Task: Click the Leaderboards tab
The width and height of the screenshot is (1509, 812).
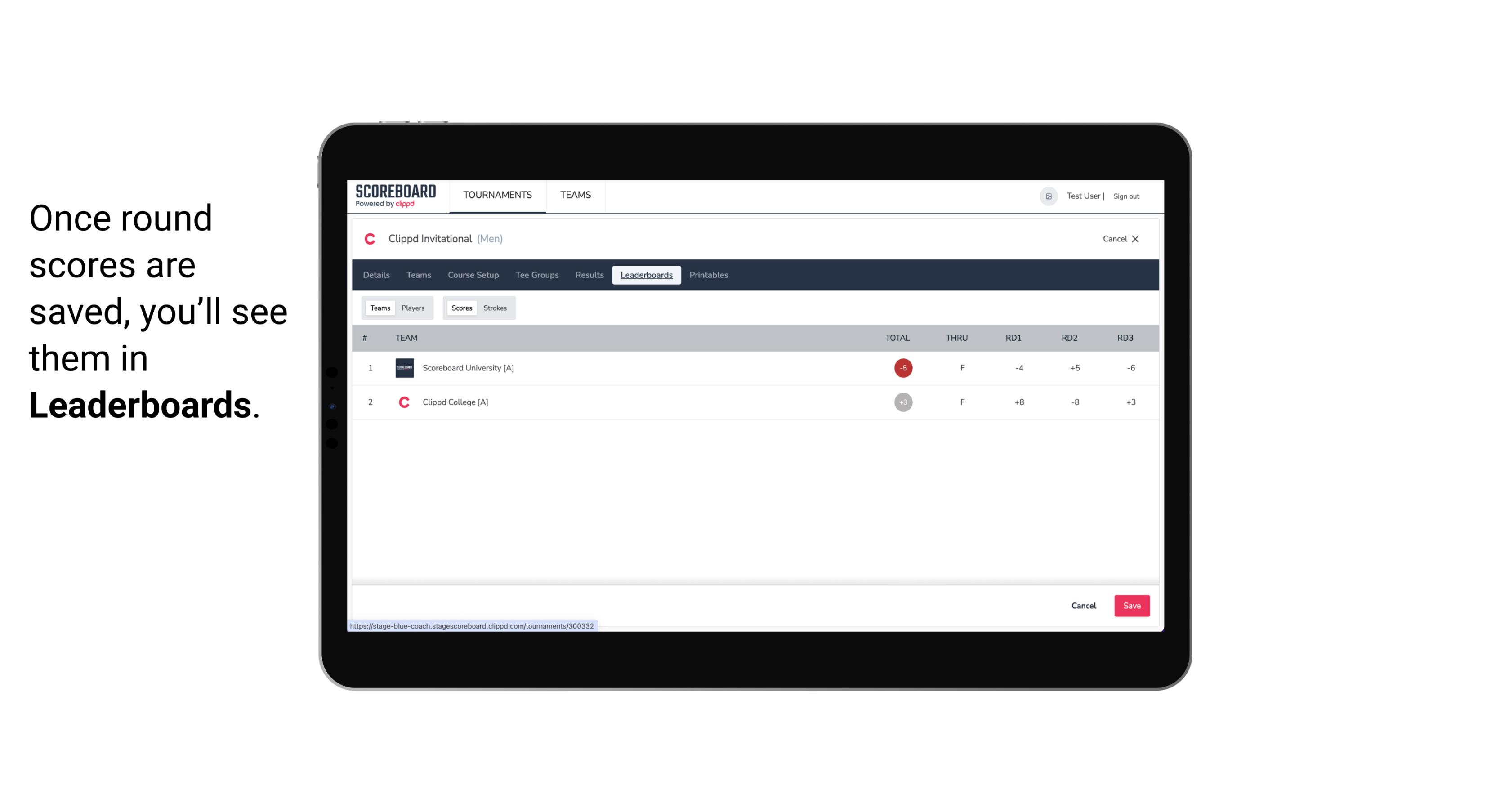Action: click(647, 275)
